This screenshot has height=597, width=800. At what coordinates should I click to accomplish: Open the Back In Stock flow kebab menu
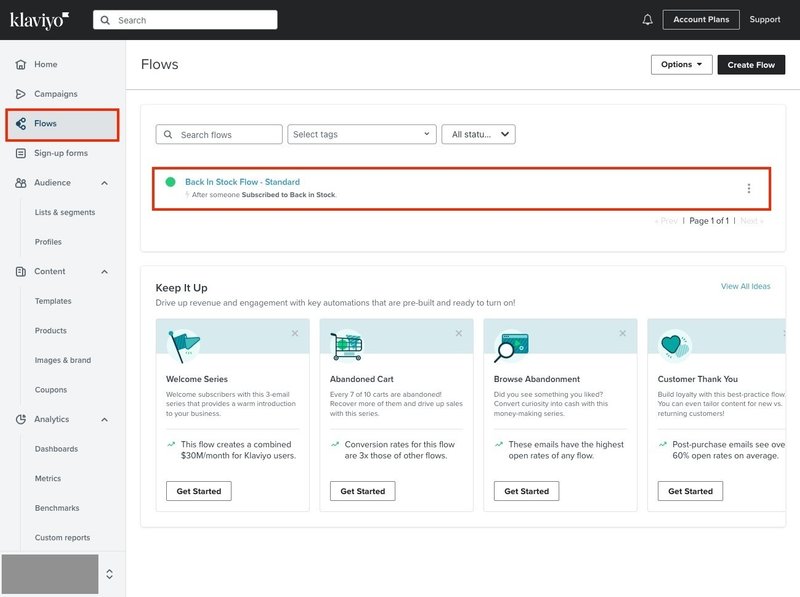[748, 188]
